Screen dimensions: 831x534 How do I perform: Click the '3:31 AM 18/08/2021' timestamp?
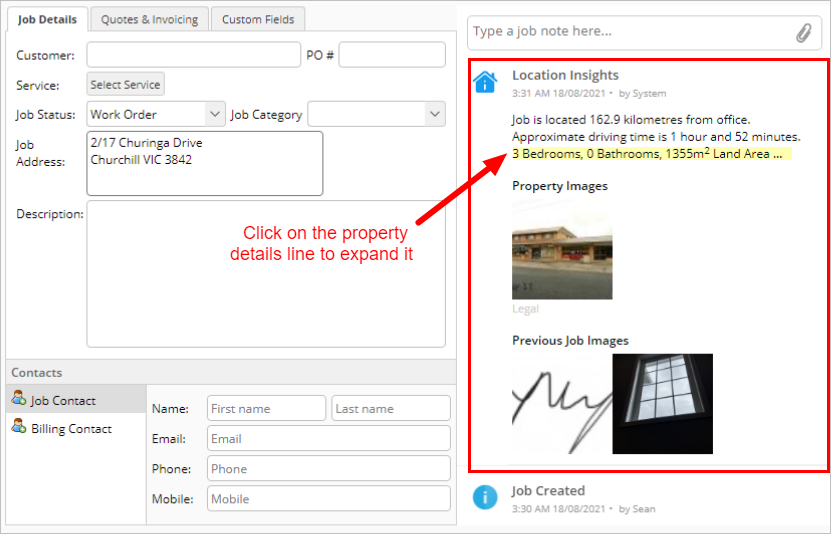558,94
